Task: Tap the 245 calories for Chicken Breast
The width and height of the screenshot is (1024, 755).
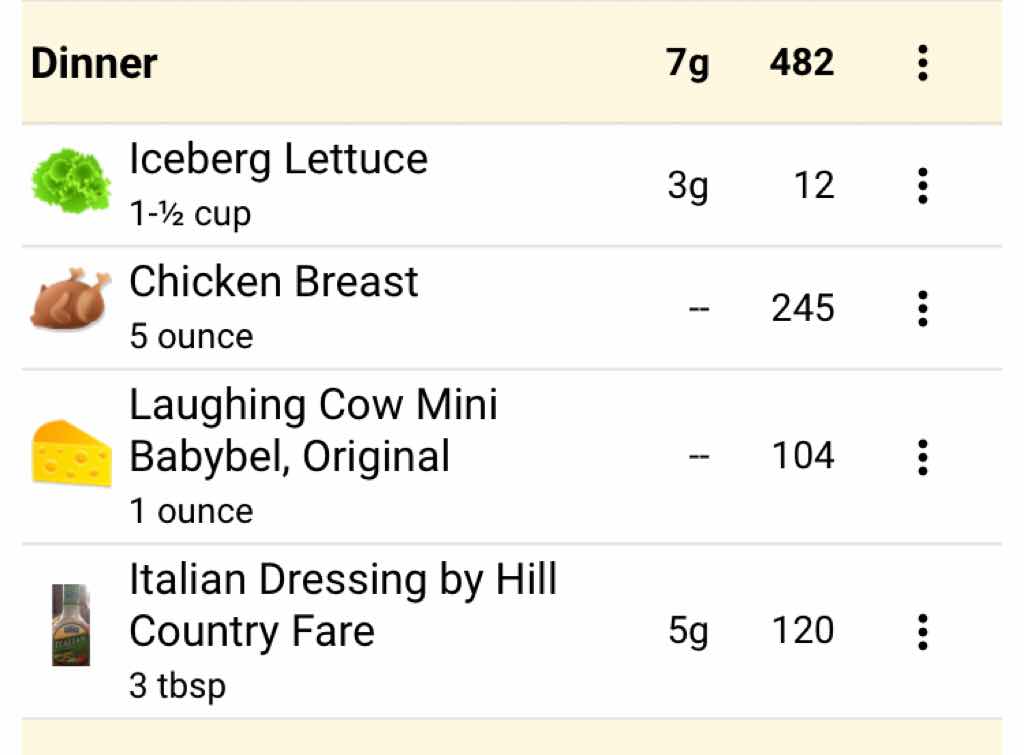Action: 802,308
